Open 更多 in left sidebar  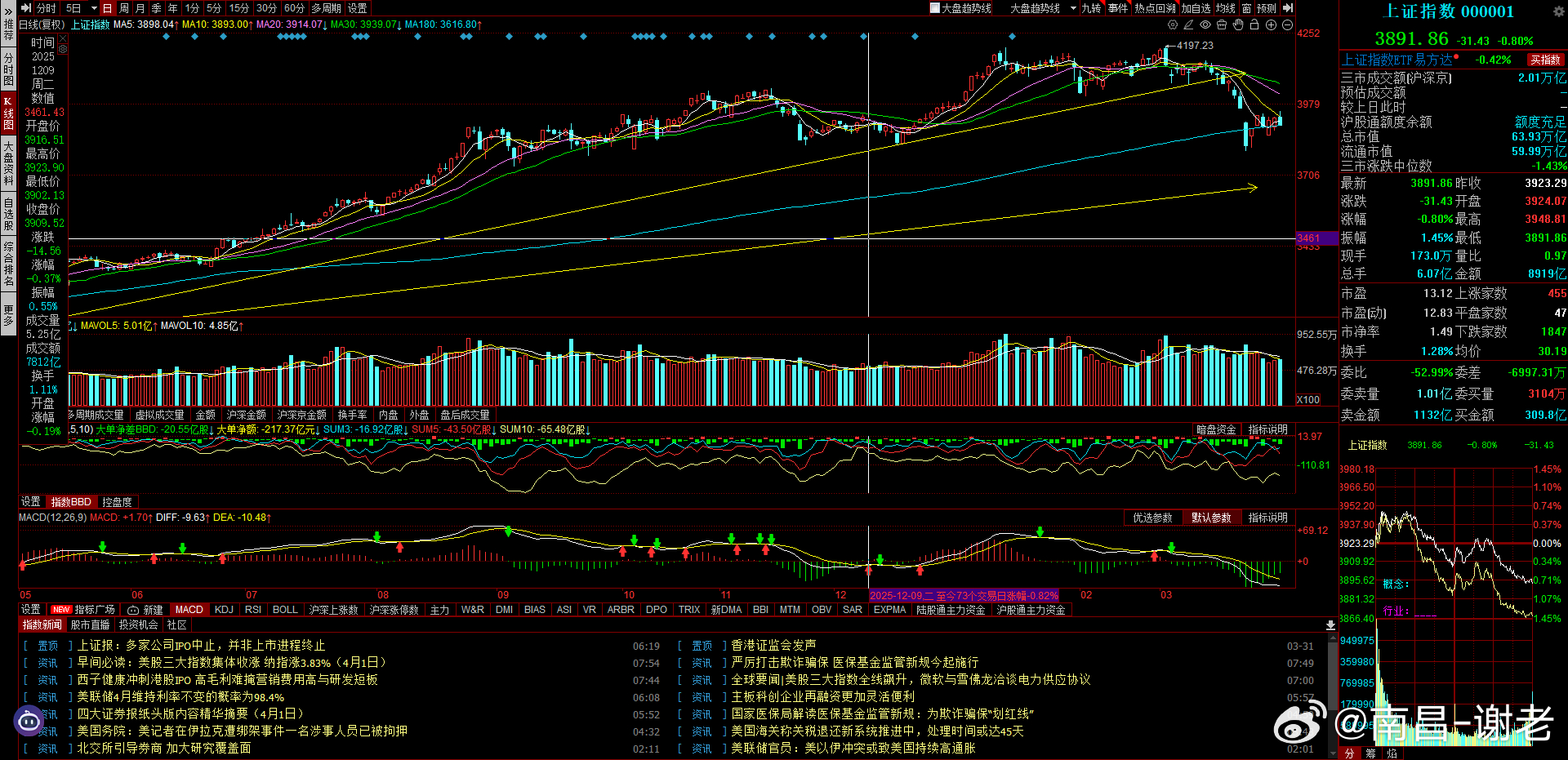coord(8,315)
